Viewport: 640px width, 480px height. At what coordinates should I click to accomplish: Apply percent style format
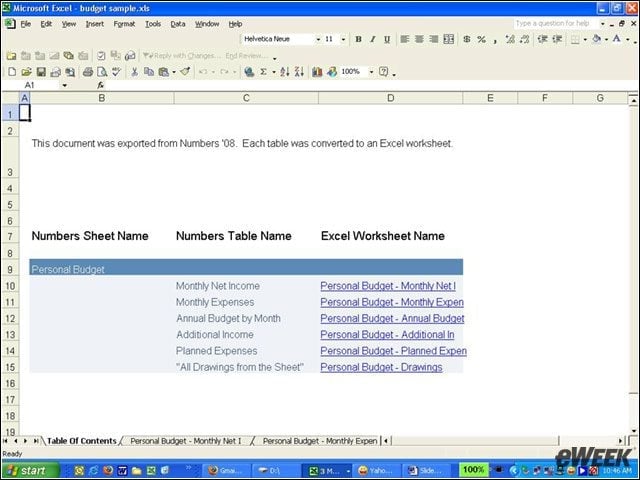(x=482, y=39)
